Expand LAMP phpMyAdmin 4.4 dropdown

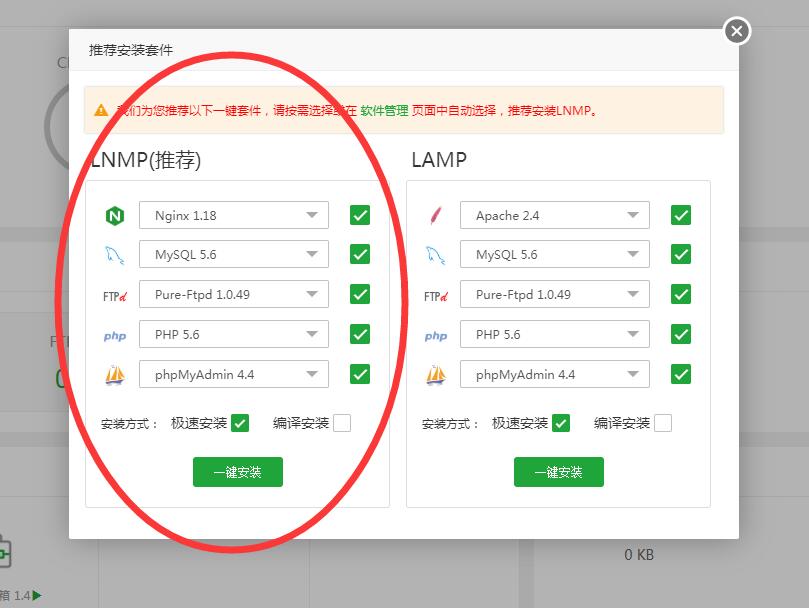(555, 375)
